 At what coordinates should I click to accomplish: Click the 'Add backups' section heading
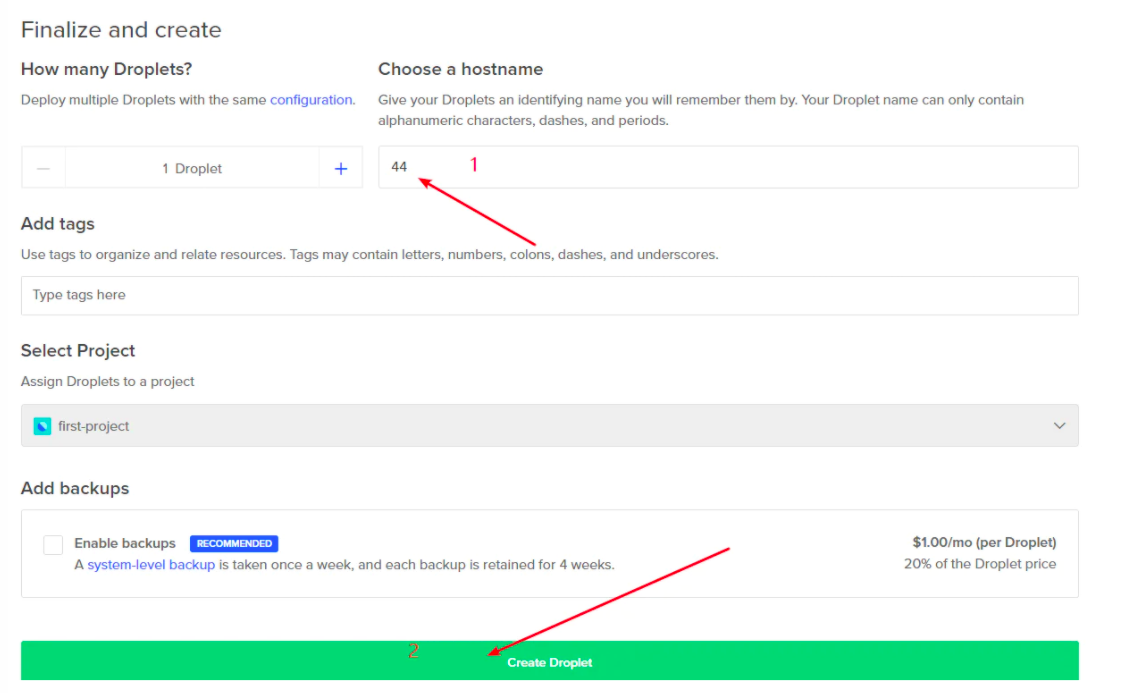click(x=75, y=489)
